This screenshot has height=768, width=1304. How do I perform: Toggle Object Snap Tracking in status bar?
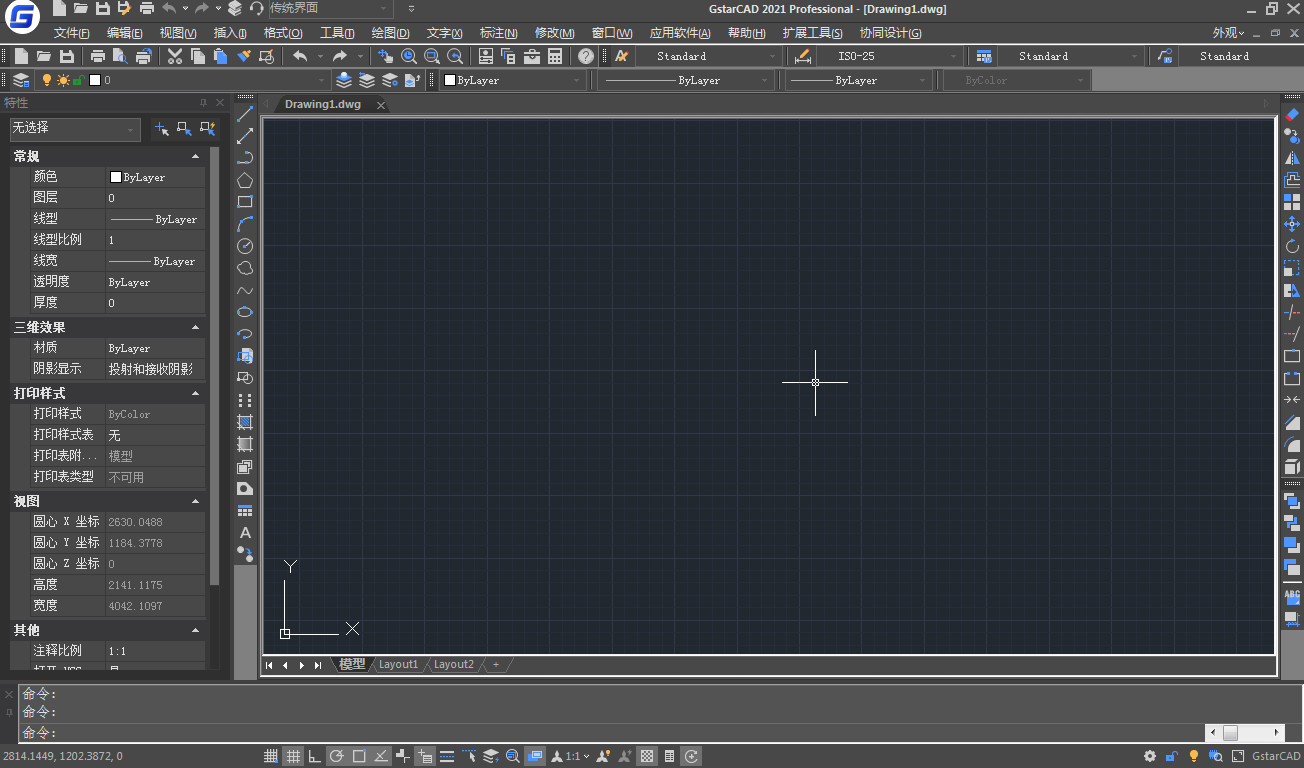(381, 756)
